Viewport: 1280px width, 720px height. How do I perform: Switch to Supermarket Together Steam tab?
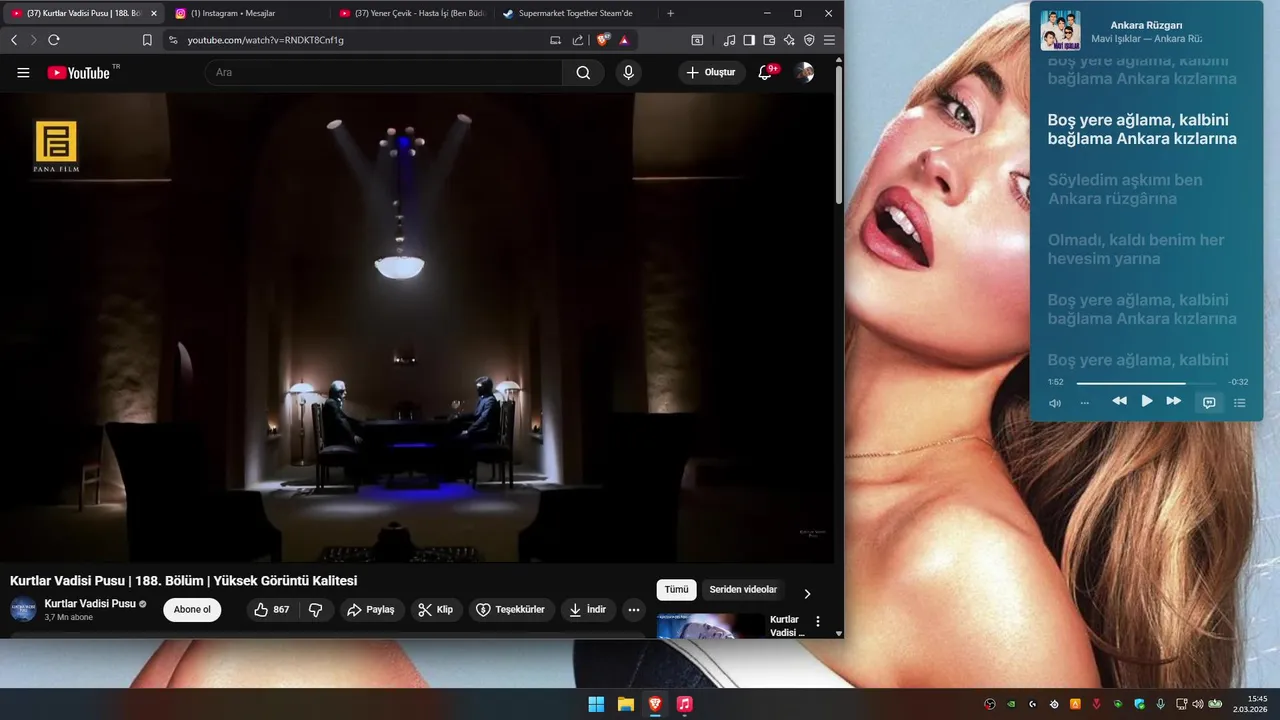click(575, 13)
